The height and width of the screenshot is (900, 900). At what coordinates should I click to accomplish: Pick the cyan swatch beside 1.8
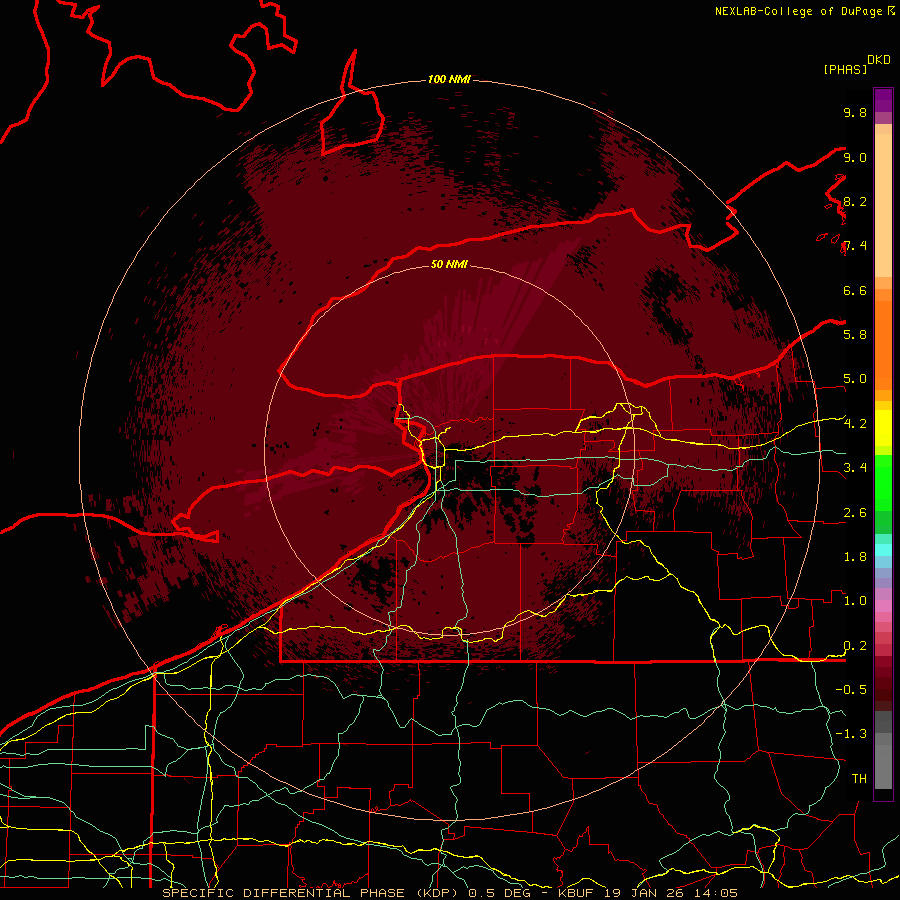[883, 549]
